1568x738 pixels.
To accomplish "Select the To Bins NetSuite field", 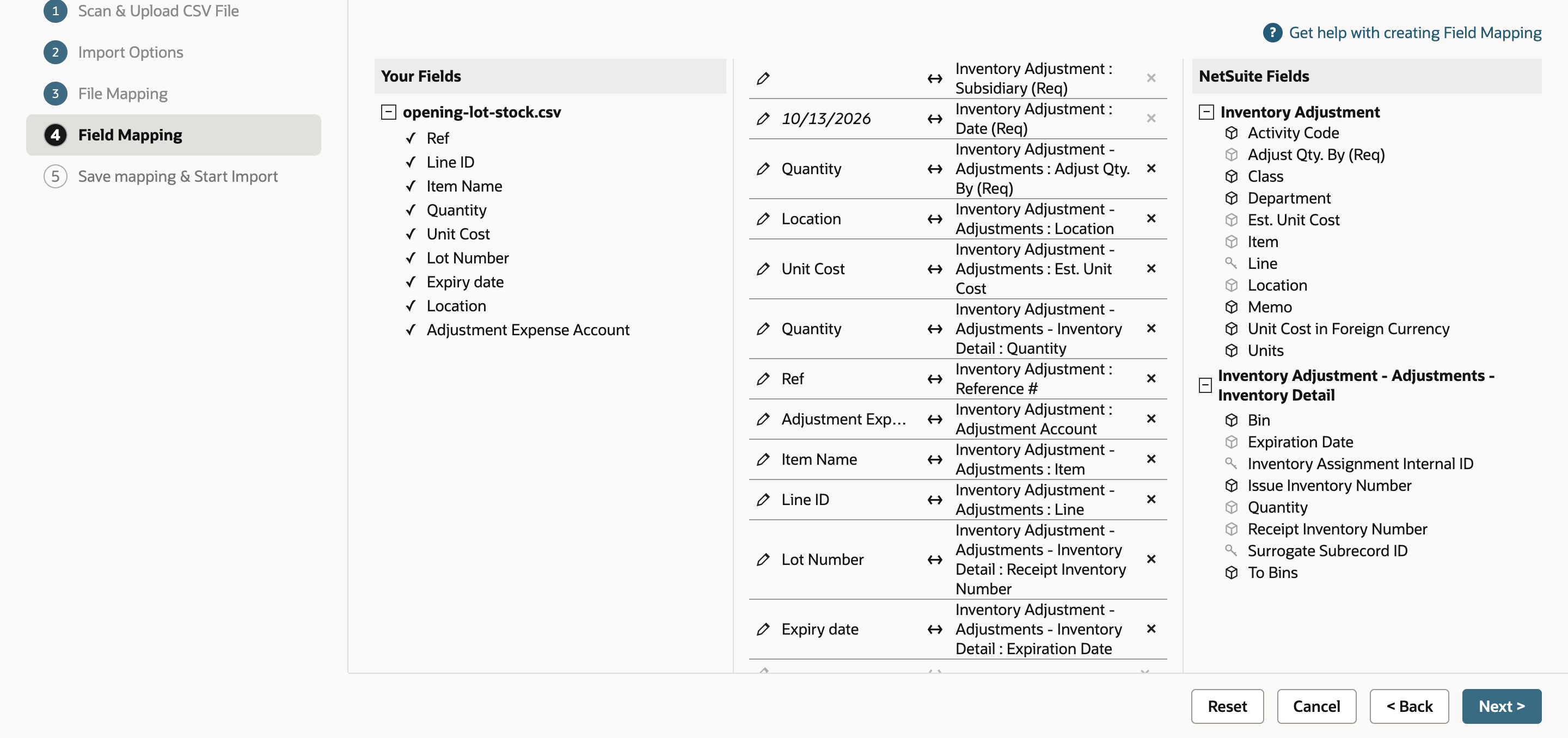I will coord(1272,573).
